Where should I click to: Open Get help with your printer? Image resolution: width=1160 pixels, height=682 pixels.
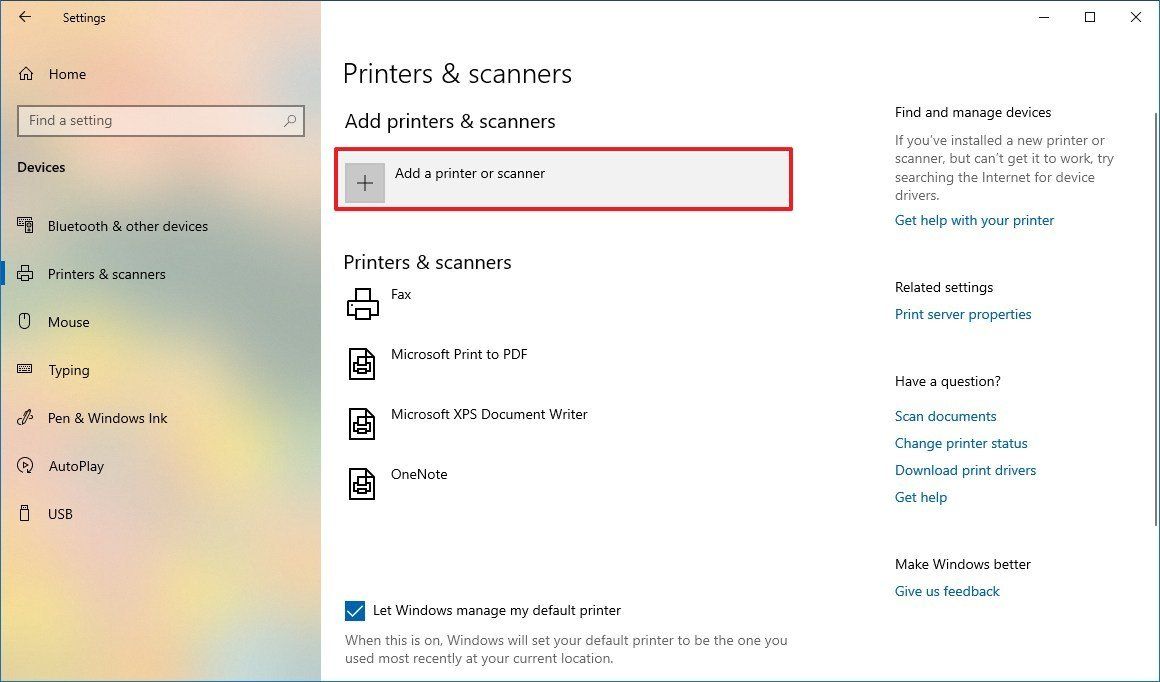click(x=974, y=220)
